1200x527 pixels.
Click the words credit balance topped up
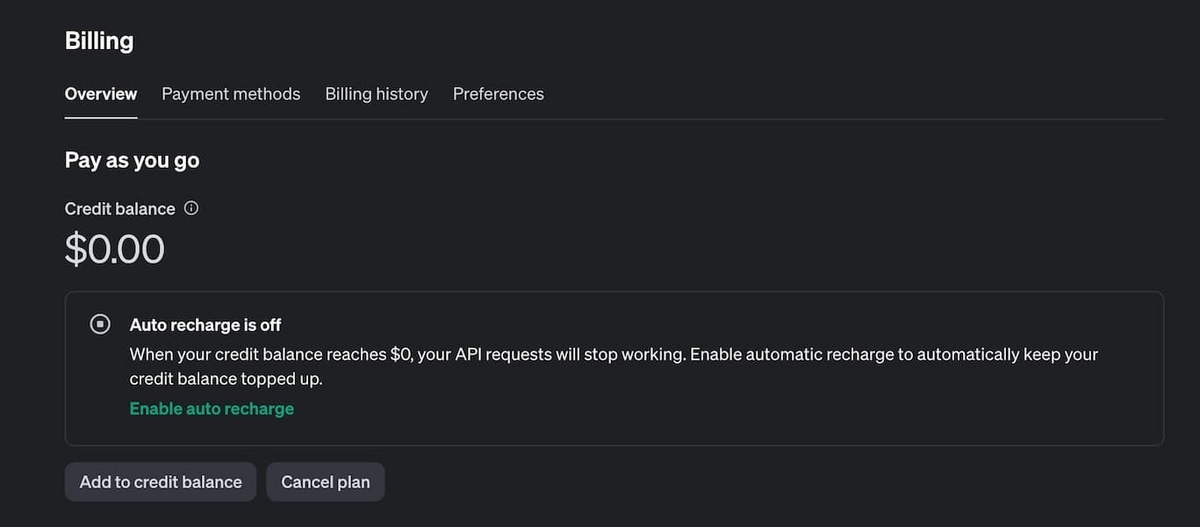click(x=226, y=380)
